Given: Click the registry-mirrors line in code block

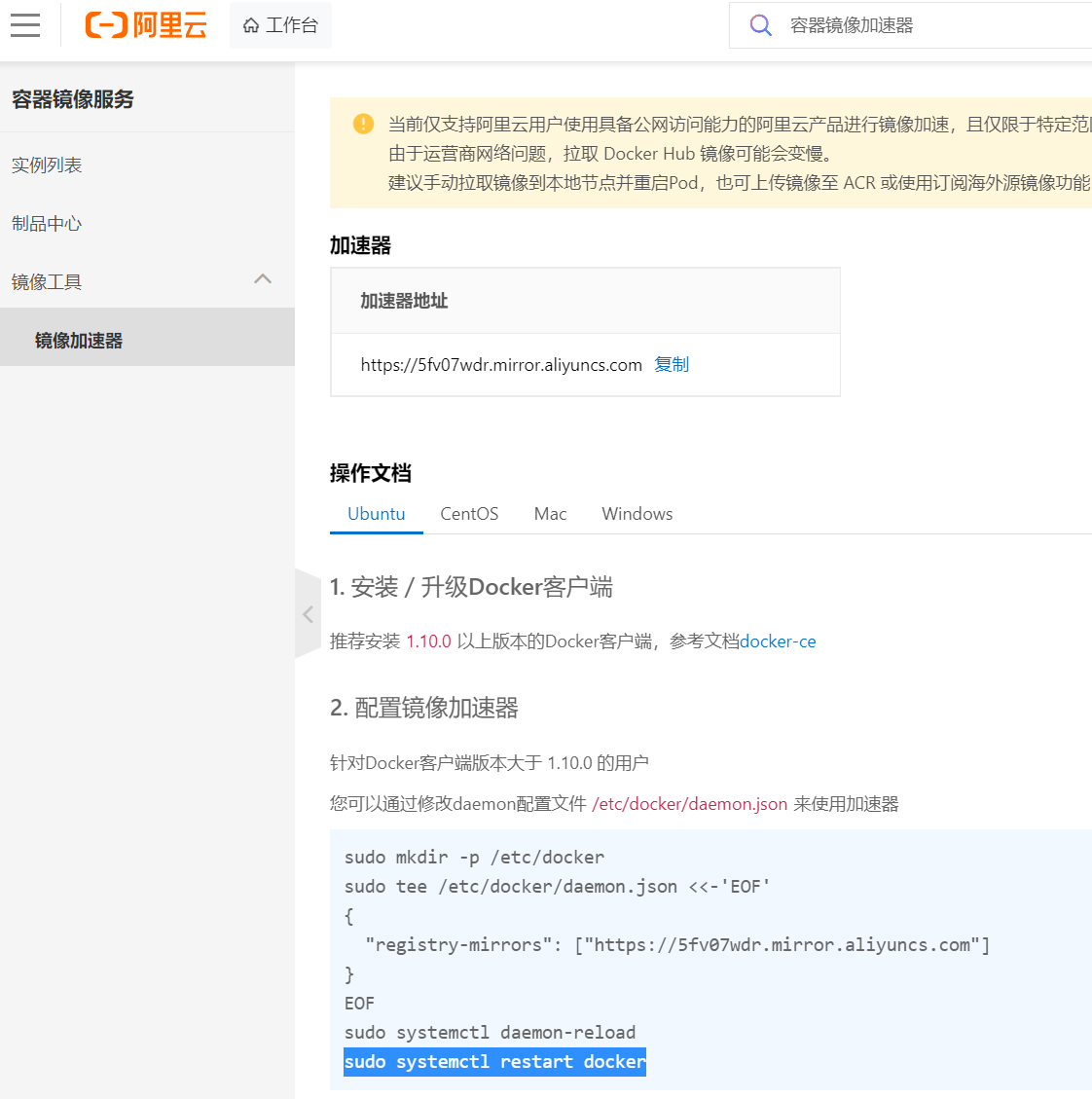Looking at the screenshot, I should (677, 945).
